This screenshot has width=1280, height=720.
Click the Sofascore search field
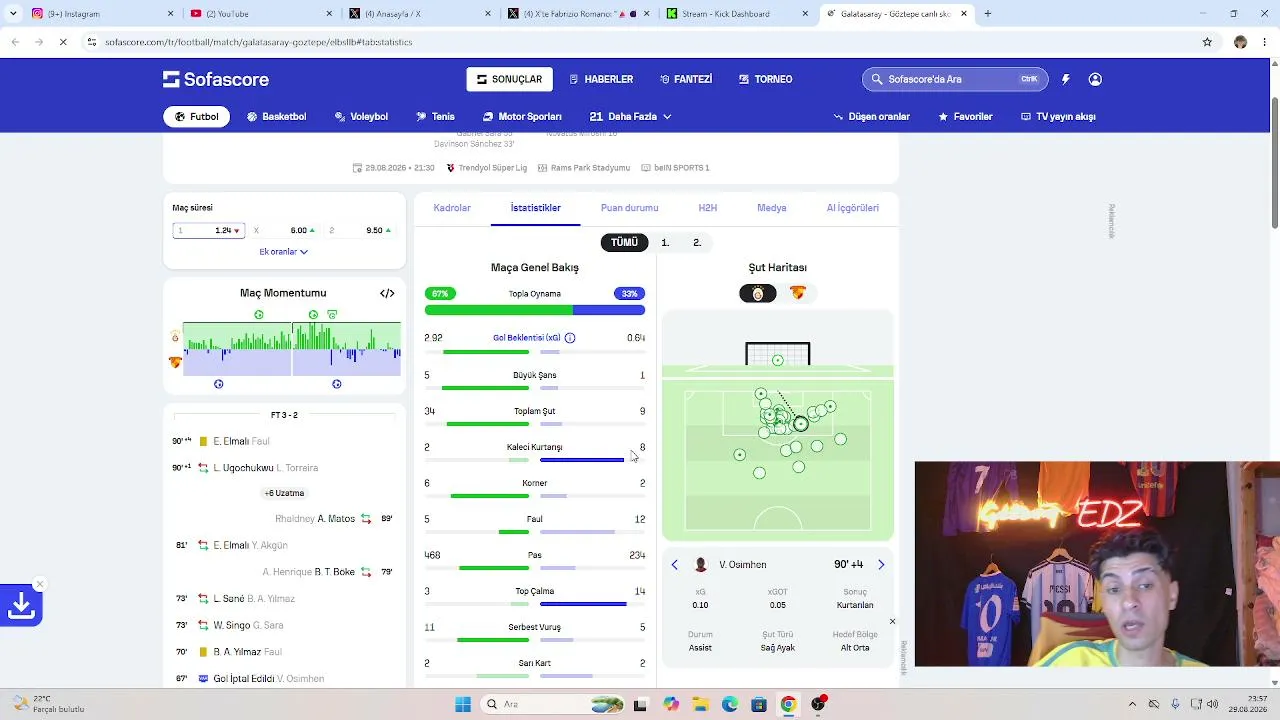(x=955, y=79)
